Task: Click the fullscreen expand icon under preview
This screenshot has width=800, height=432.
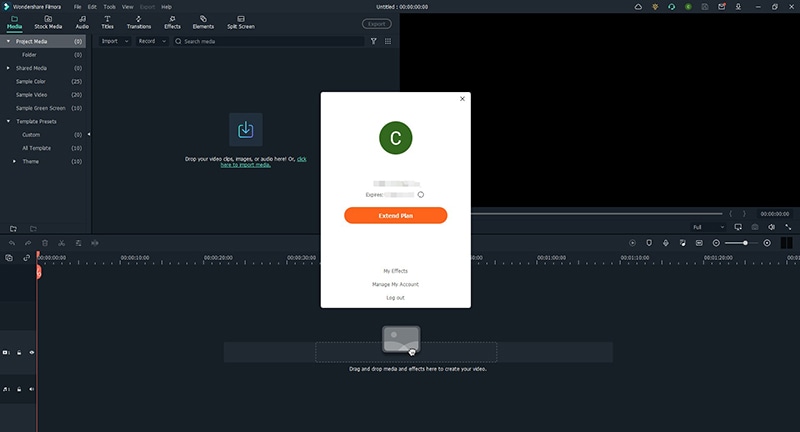Action: (788, 227)
